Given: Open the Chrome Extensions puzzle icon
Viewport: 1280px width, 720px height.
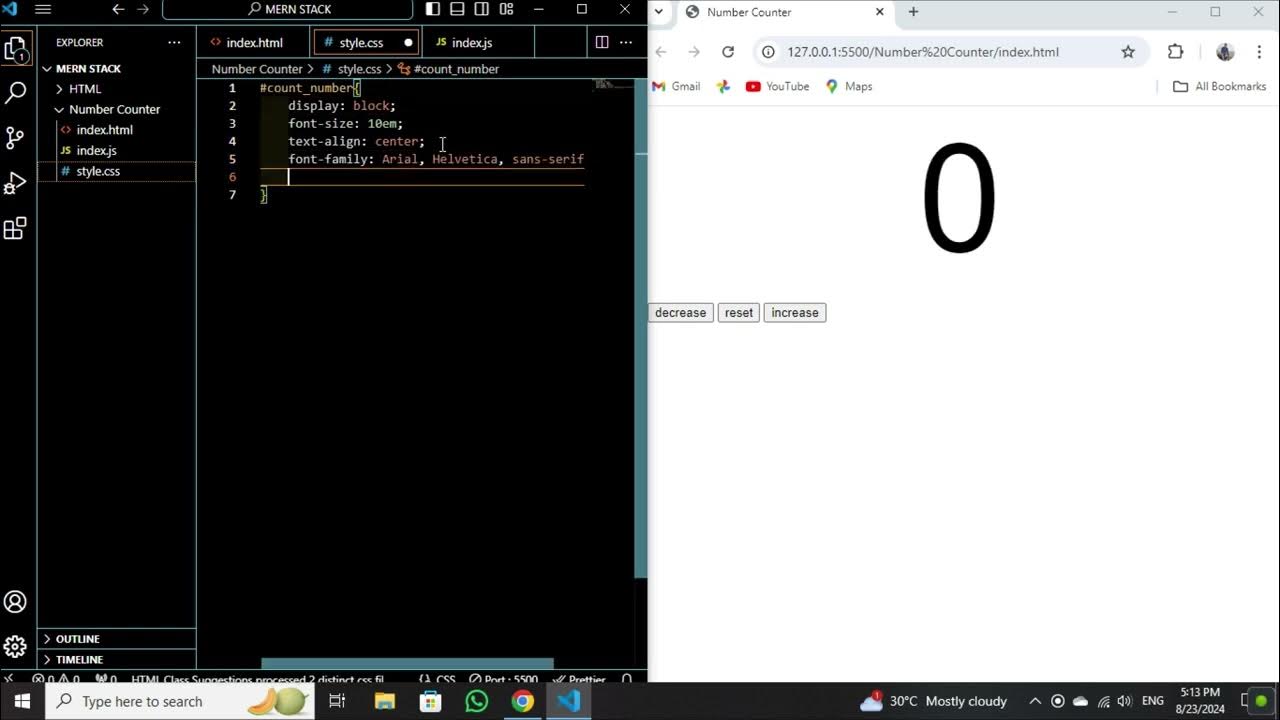Looking at the screenshot, I should tap(1175, 52).
